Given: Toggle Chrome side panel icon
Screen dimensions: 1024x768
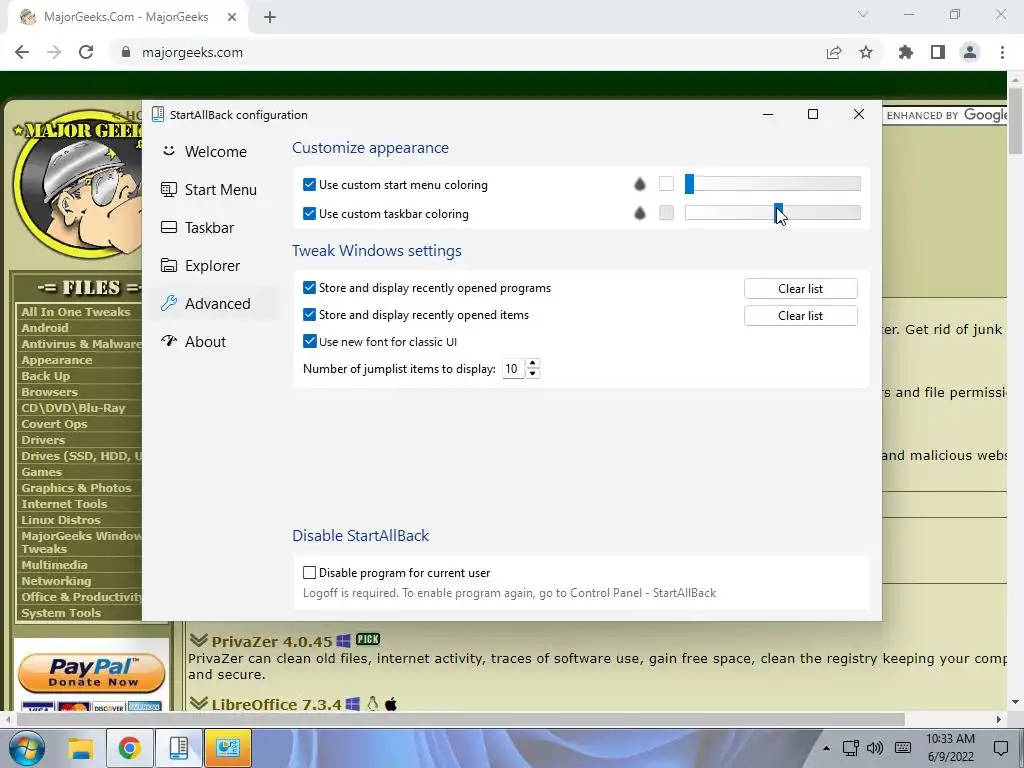Looking at the screenshot, I should coord(938,52).
